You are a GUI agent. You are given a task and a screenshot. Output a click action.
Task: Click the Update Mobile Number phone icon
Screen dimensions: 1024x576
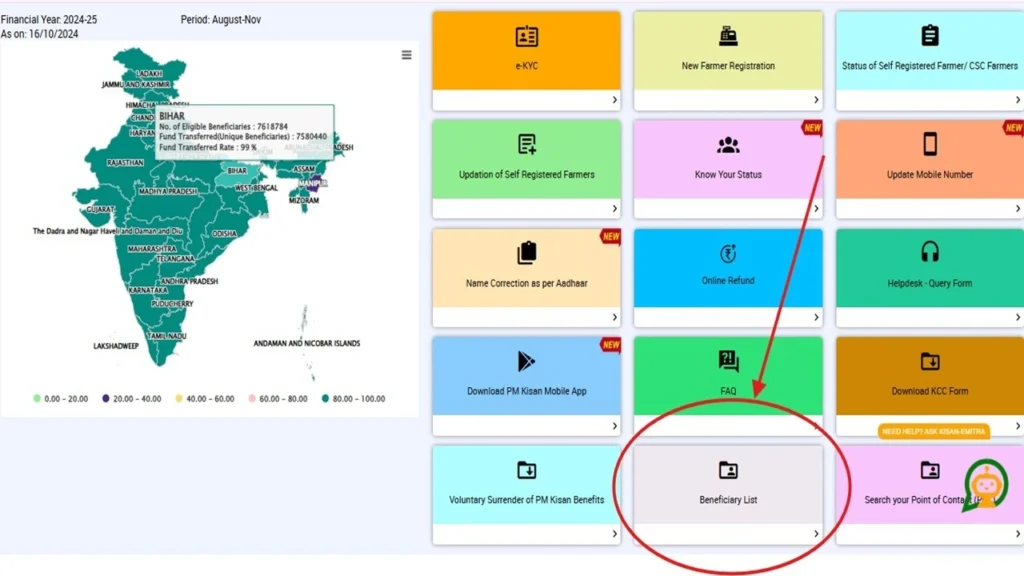pos(930,144)
